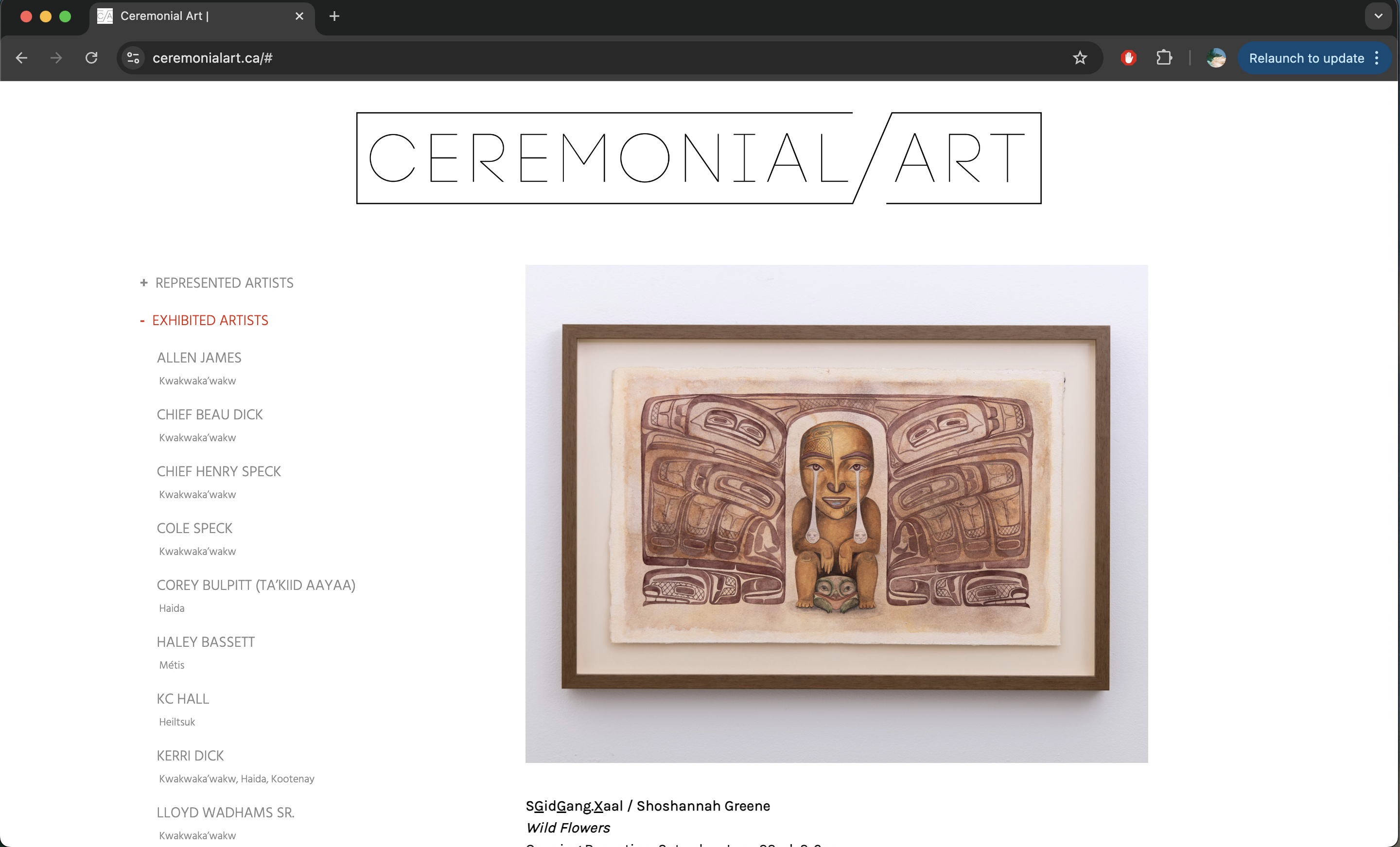
Task: Open a new browser tab
Action: coord(334,17)
